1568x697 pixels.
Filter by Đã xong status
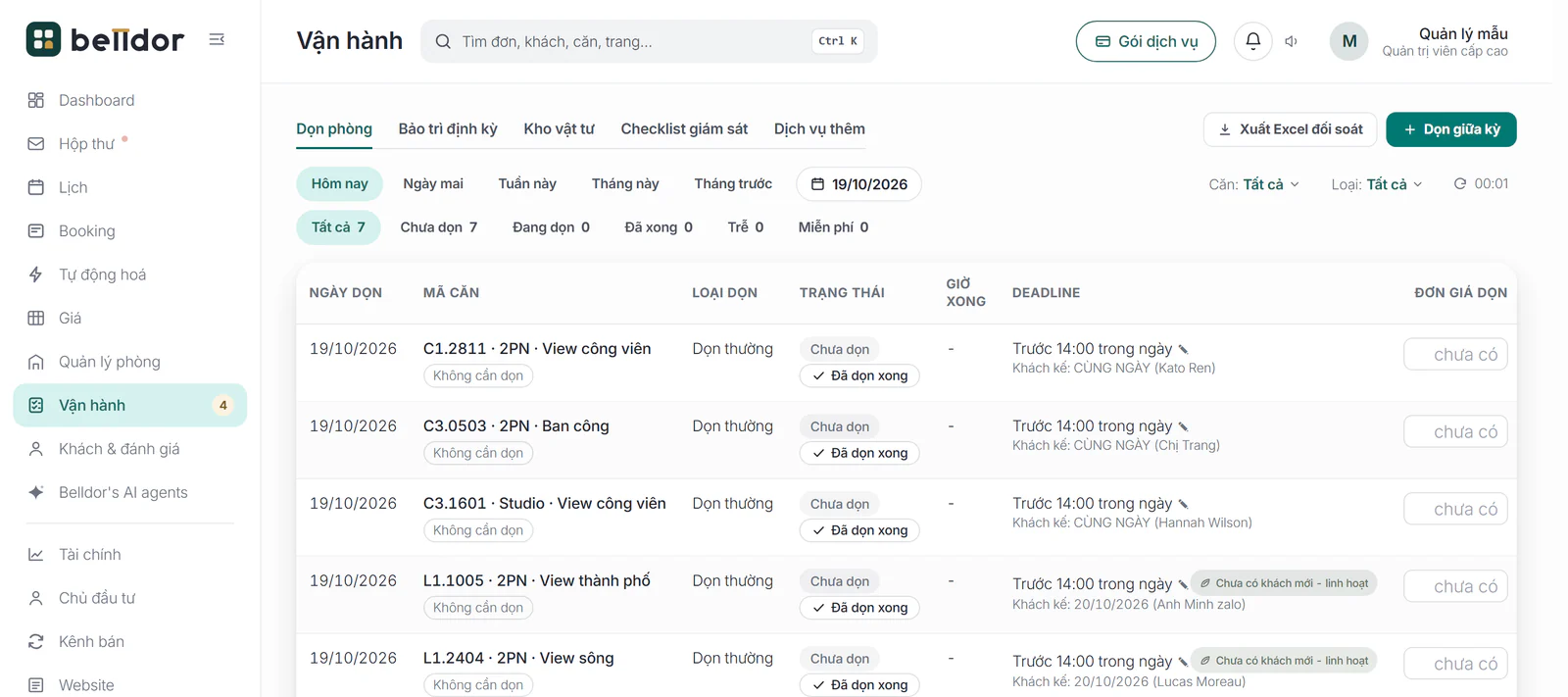pyautogui.click(x=659, y=227)
